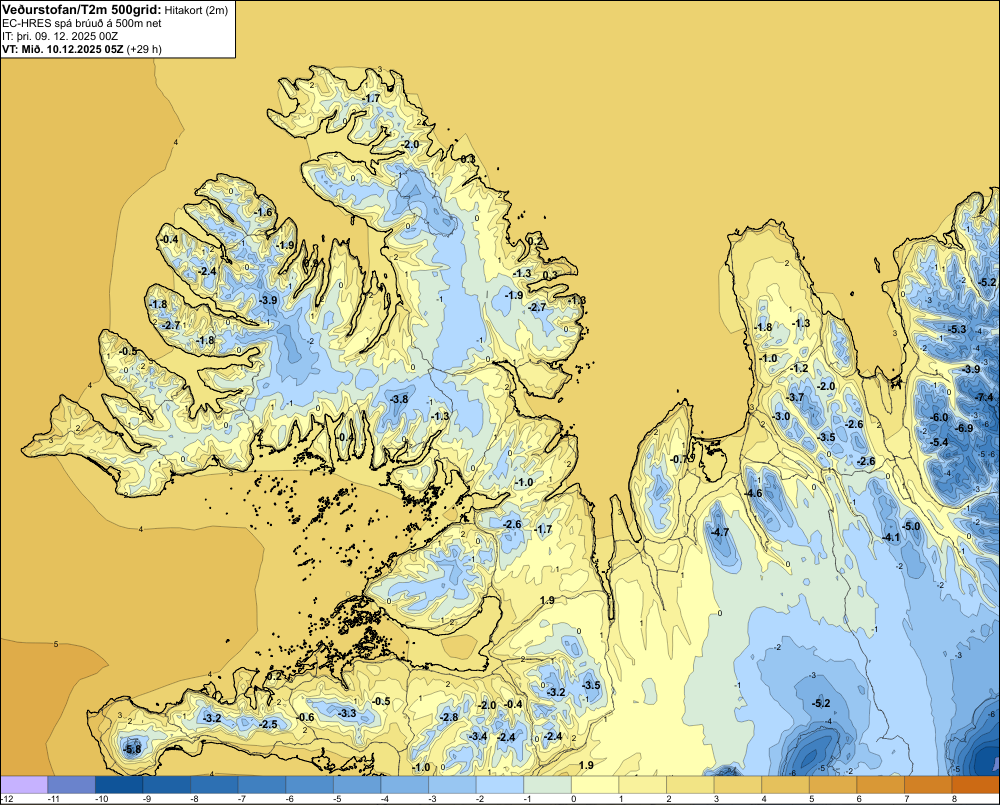Select the legend swatch between -11 and -10

[71, 784]
